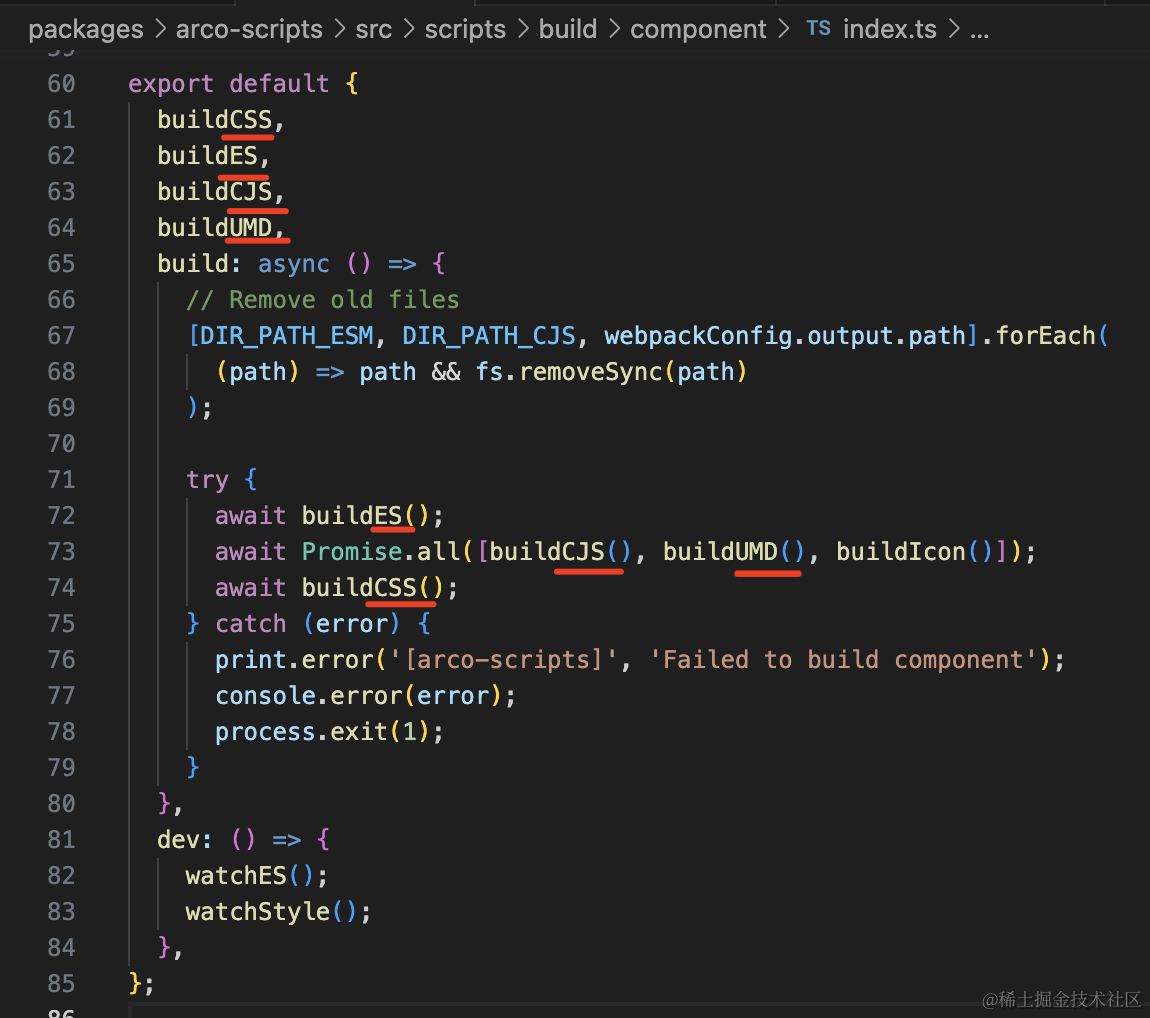Open 'arco-scripts' breadcrumb segment
This screenshot has width=1150, height=1018.
click(249, 29)
